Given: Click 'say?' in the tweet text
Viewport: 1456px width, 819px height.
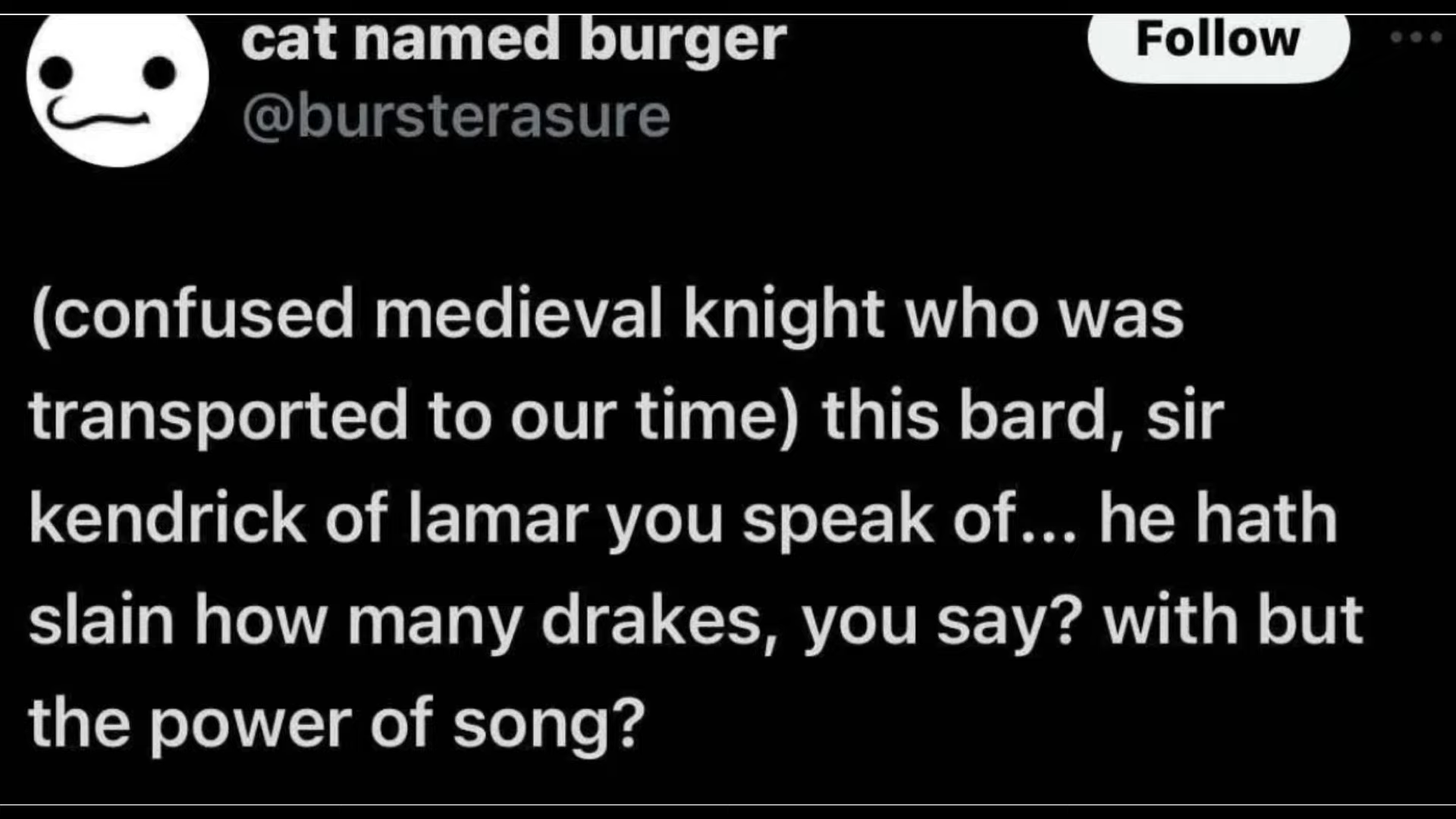Looking at the screenshot, I should 1006,622.
